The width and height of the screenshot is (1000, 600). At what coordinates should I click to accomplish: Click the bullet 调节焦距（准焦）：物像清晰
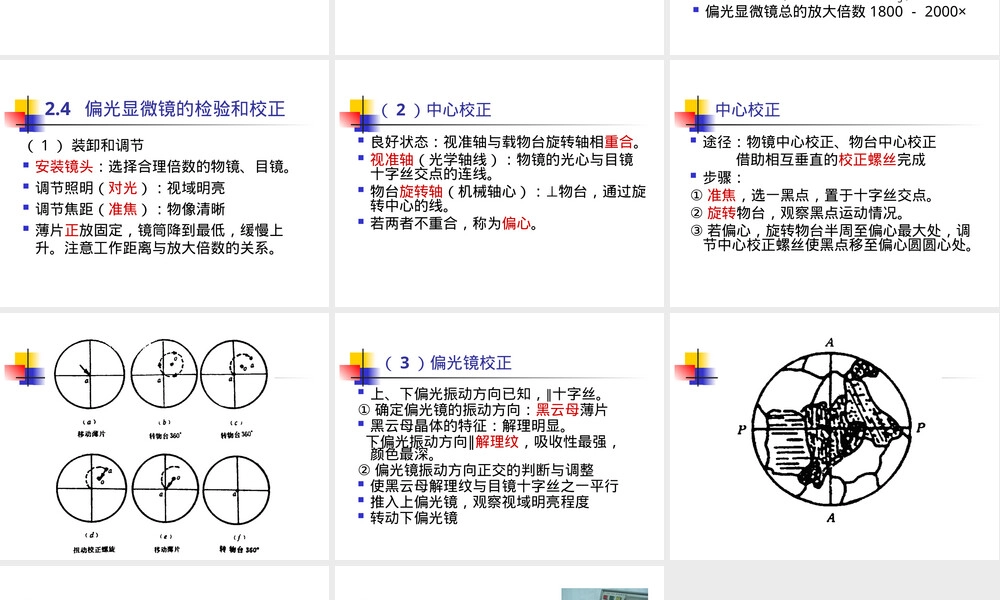click(130, 209)
